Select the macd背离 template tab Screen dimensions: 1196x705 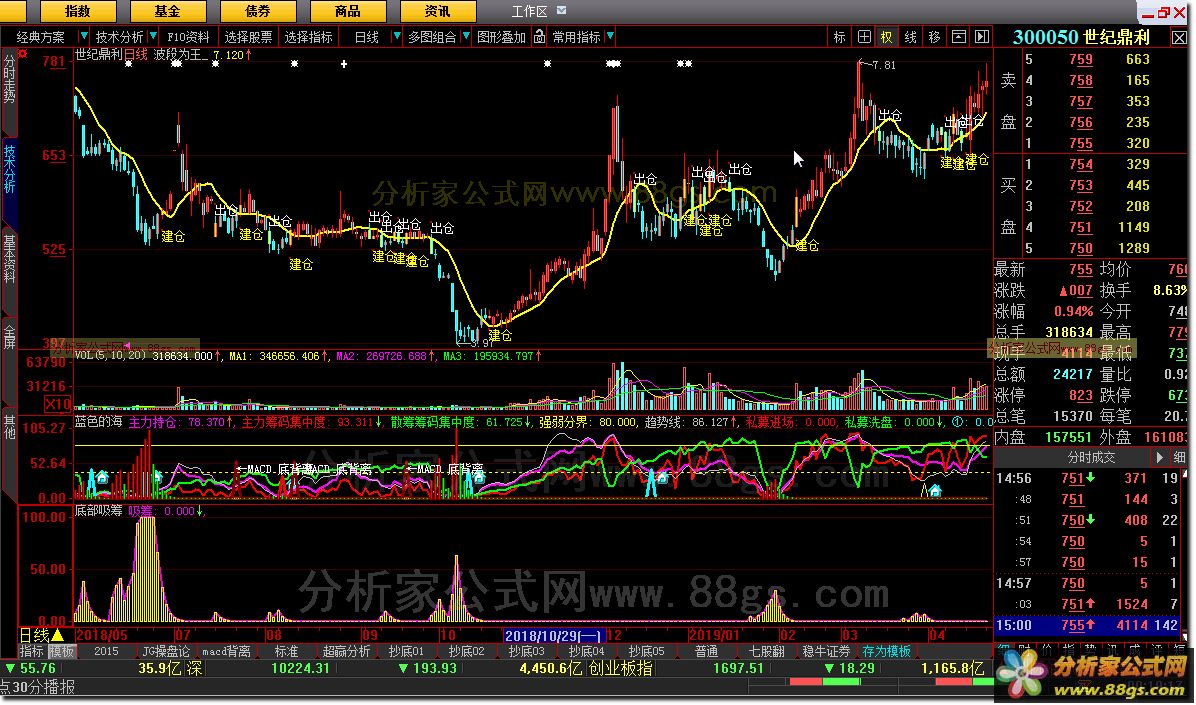point(227,652)
